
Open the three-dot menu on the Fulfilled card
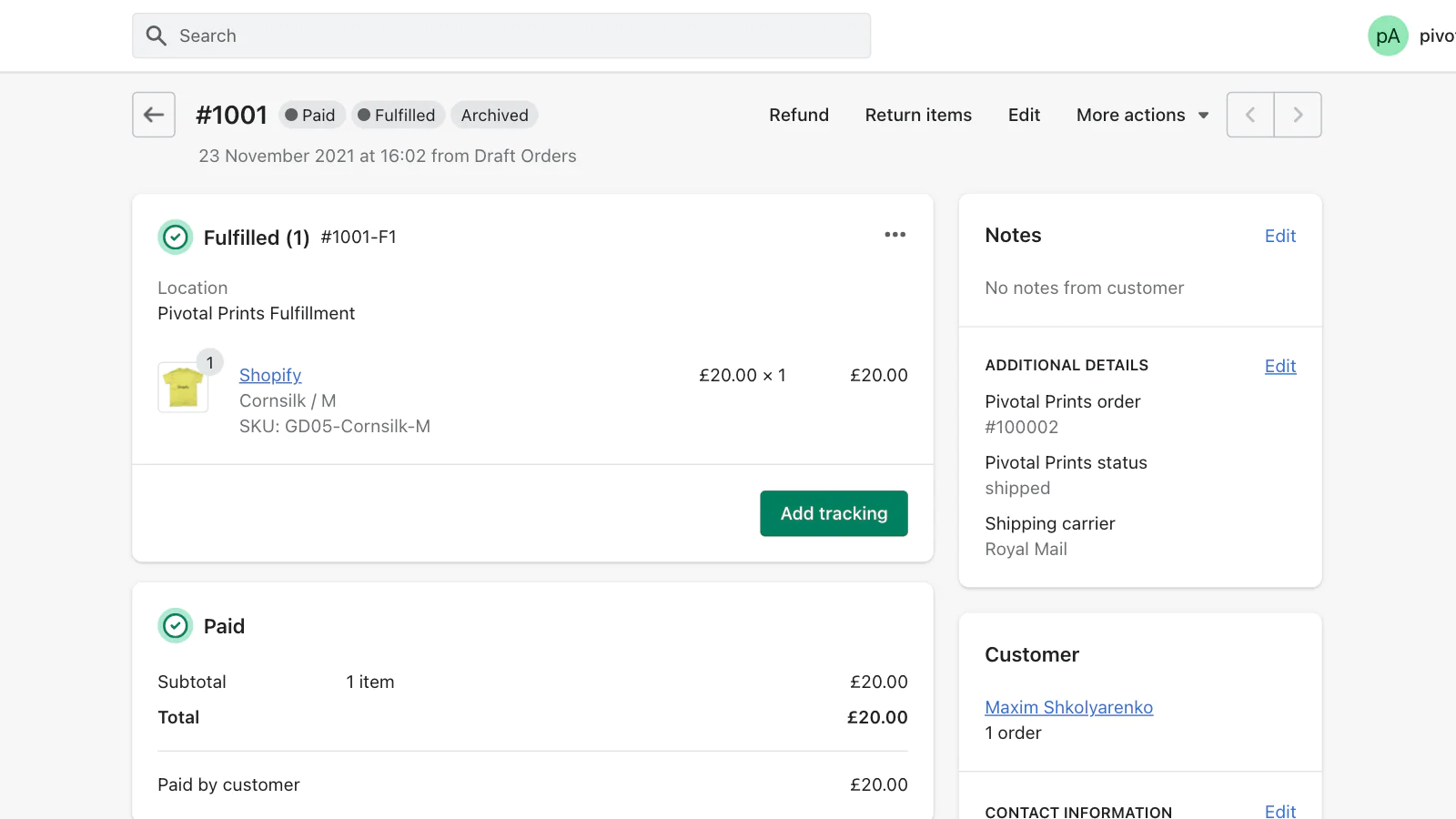895,235
